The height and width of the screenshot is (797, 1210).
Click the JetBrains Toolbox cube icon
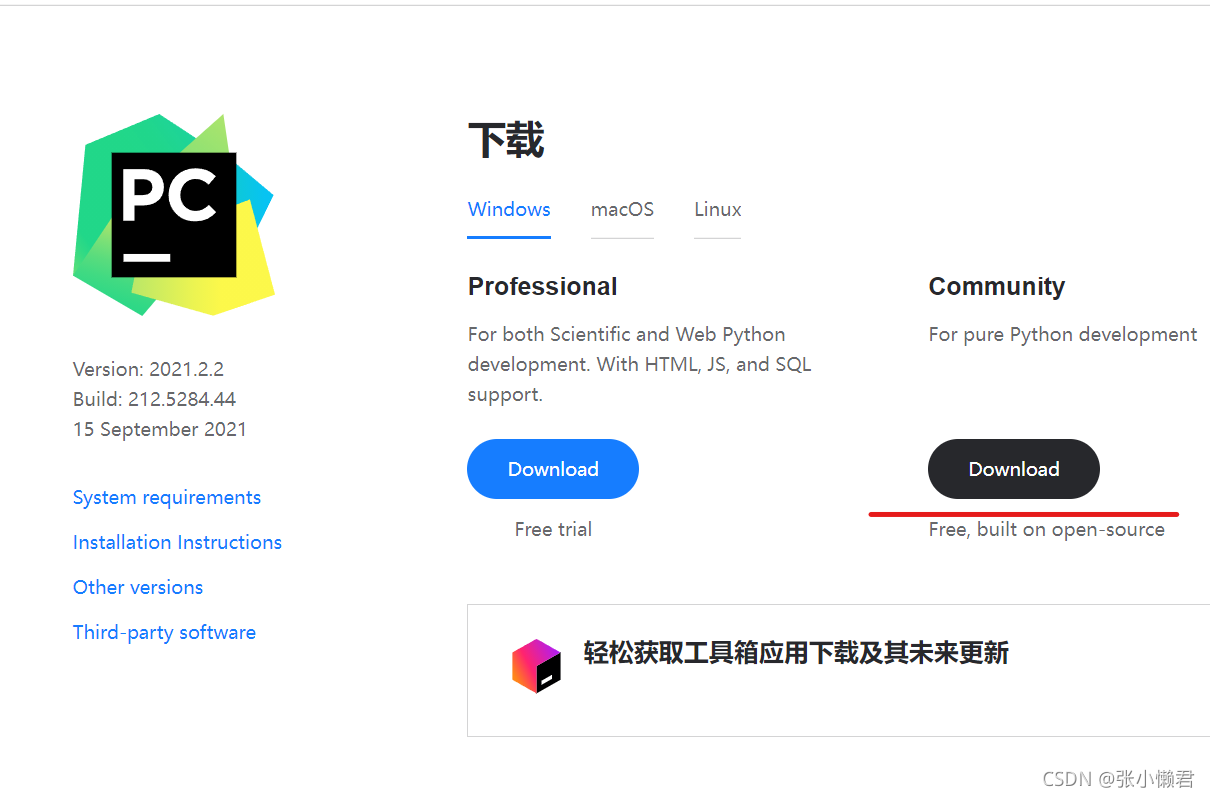point(536,666)
